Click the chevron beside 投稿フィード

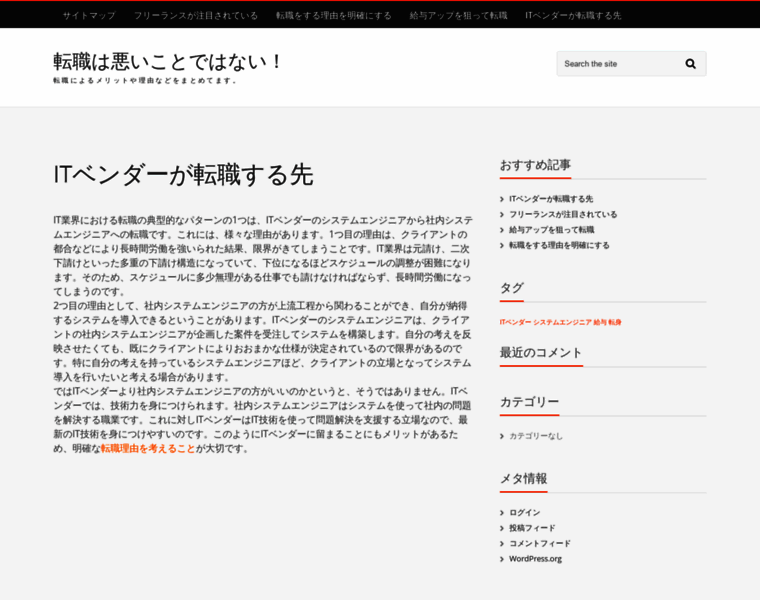click(x=502, y=528)
